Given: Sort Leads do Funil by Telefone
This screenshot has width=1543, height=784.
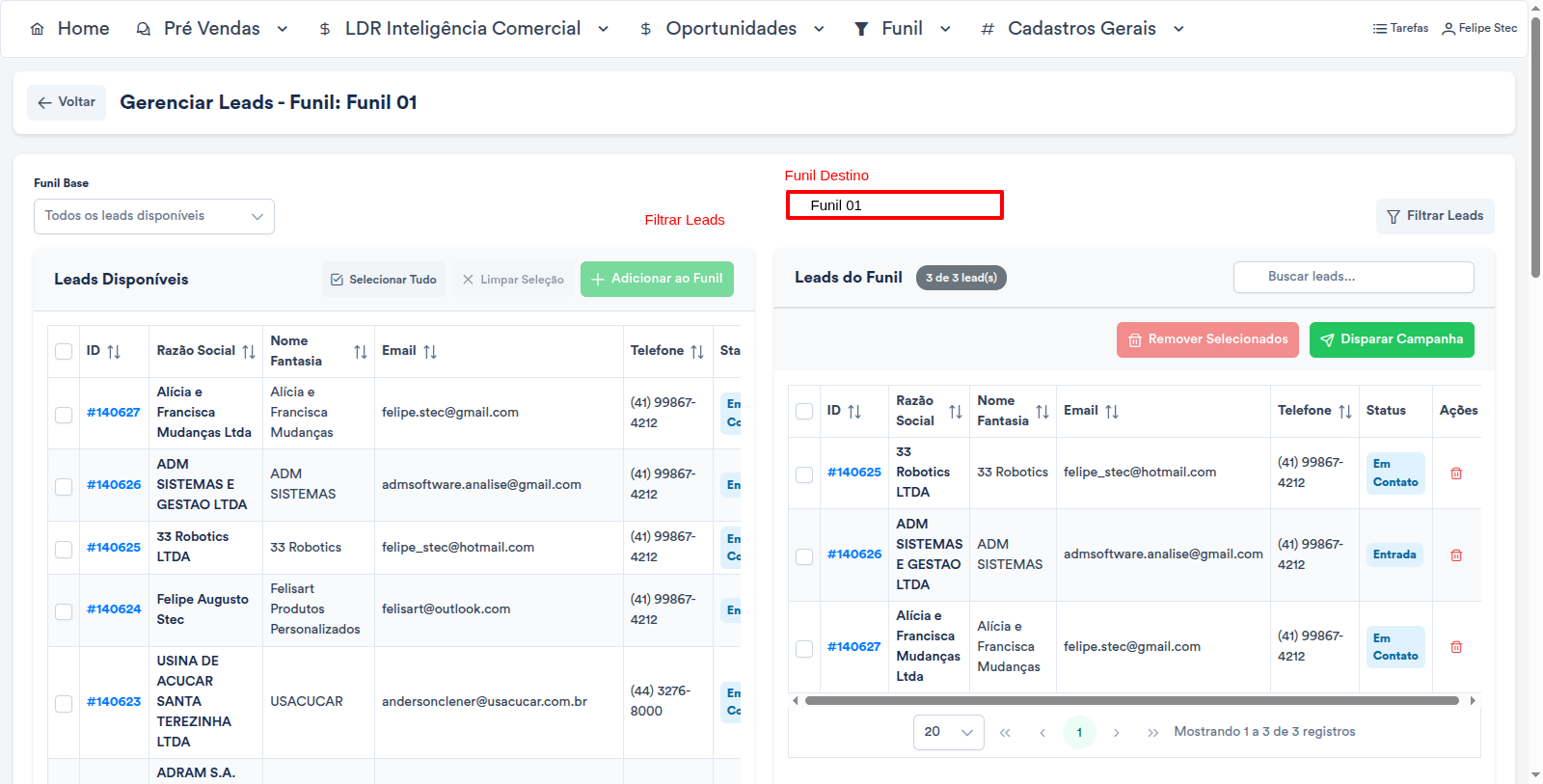Looking at the screenshot, I should click(x=1345, y=412).
